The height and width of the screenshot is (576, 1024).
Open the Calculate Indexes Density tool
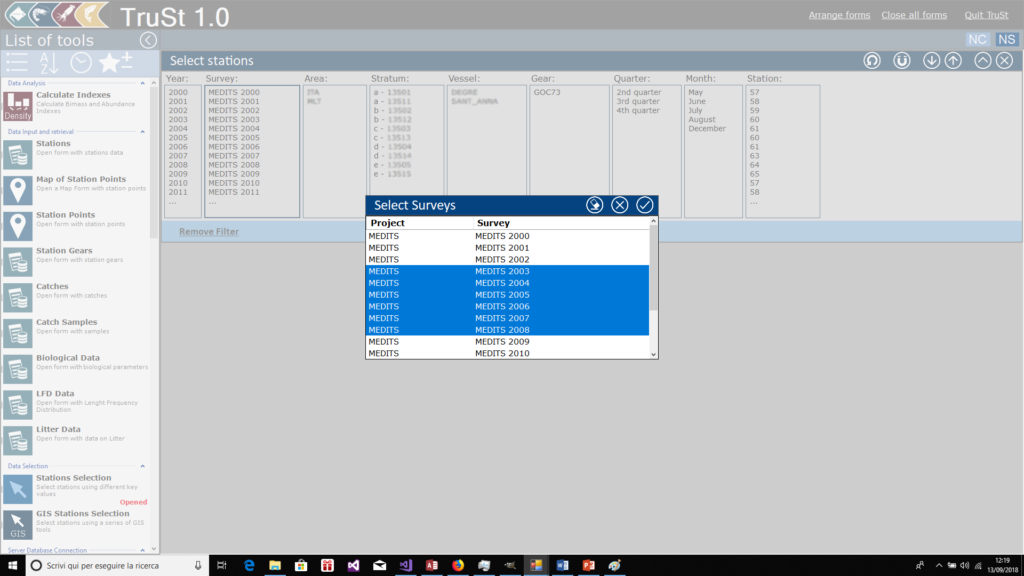(18, 106)
